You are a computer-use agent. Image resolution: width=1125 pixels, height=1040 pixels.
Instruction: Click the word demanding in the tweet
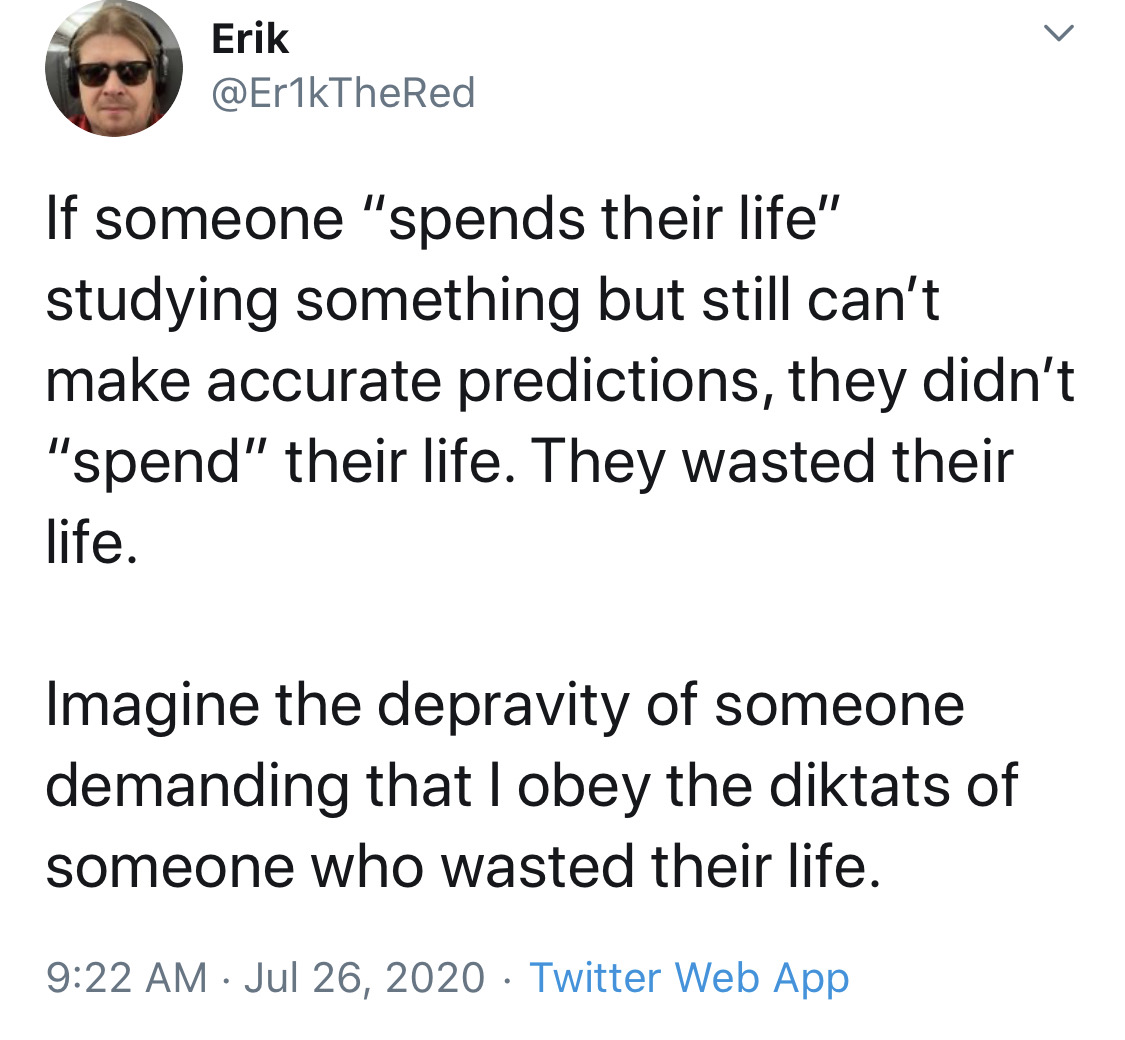click(x=197, y=787)
